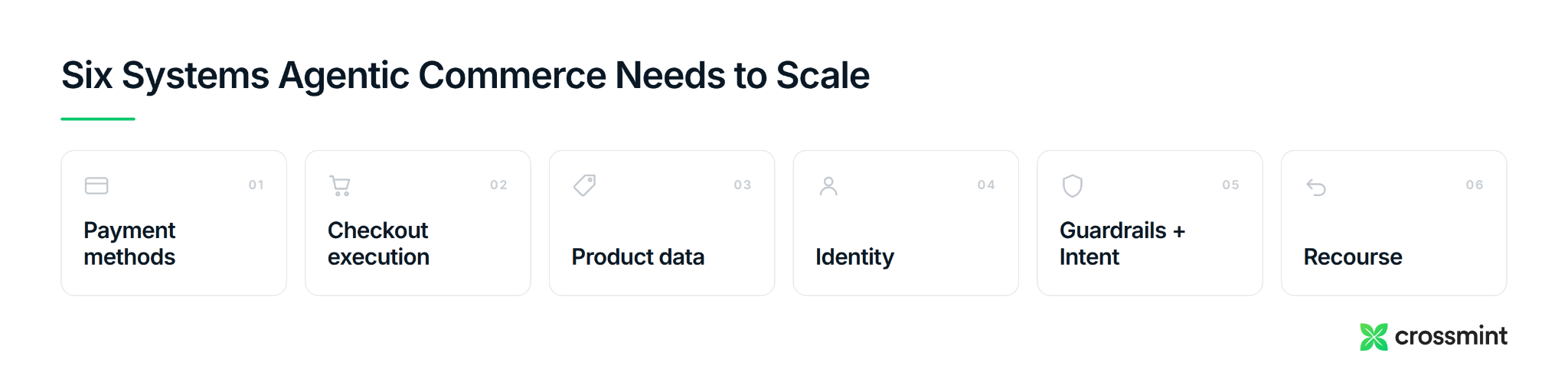
Task: Open the Identity card title
Action: coord(854,257)
